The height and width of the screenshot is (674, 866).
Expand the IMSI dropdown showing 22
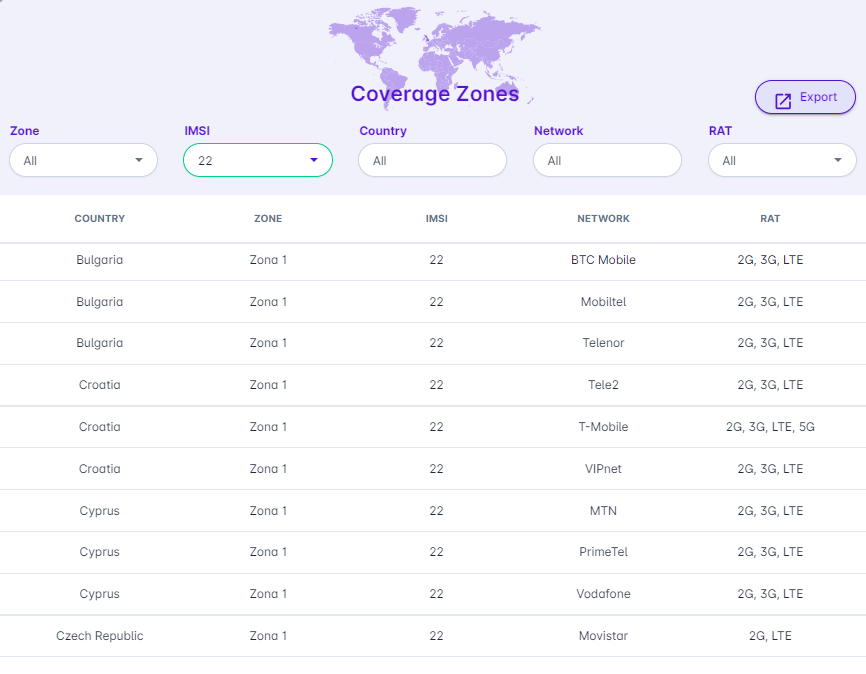(x=258, y=160)
